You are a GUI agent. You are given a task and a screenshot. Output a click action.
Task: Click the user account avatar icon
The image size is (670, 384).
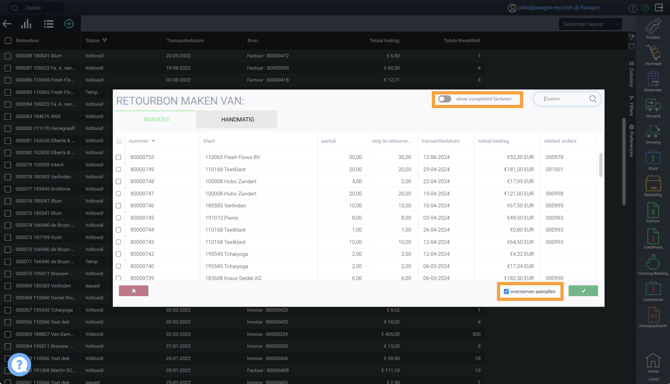point(512,8)
